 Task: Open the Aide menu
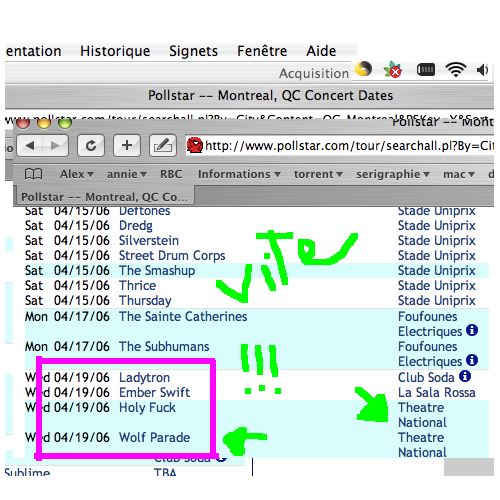[x=321, y=51]
